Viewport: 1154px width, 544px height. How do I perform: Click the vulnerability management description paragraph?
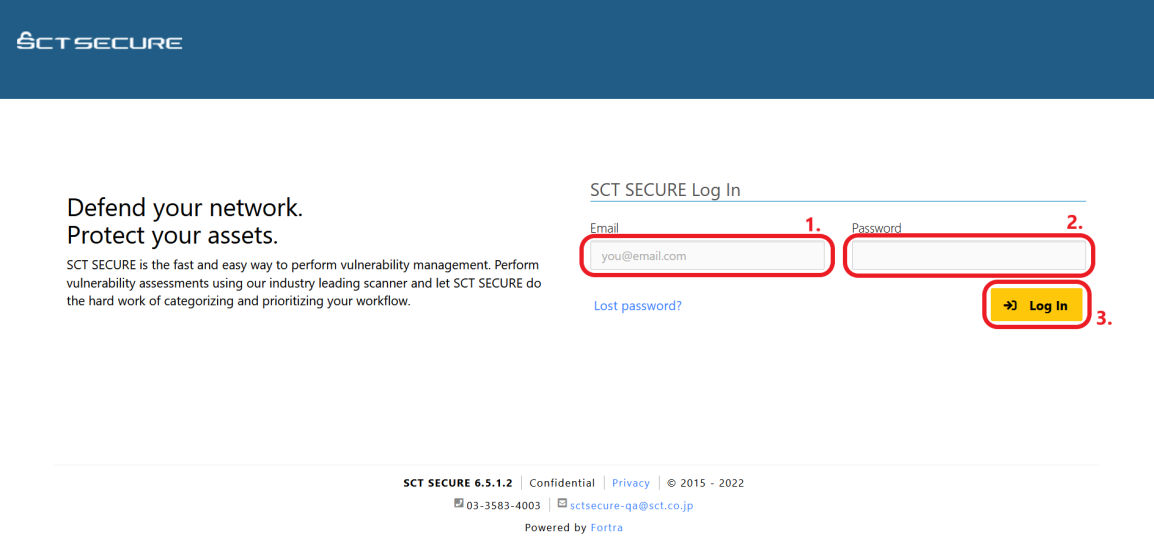[x=304, y=283]
